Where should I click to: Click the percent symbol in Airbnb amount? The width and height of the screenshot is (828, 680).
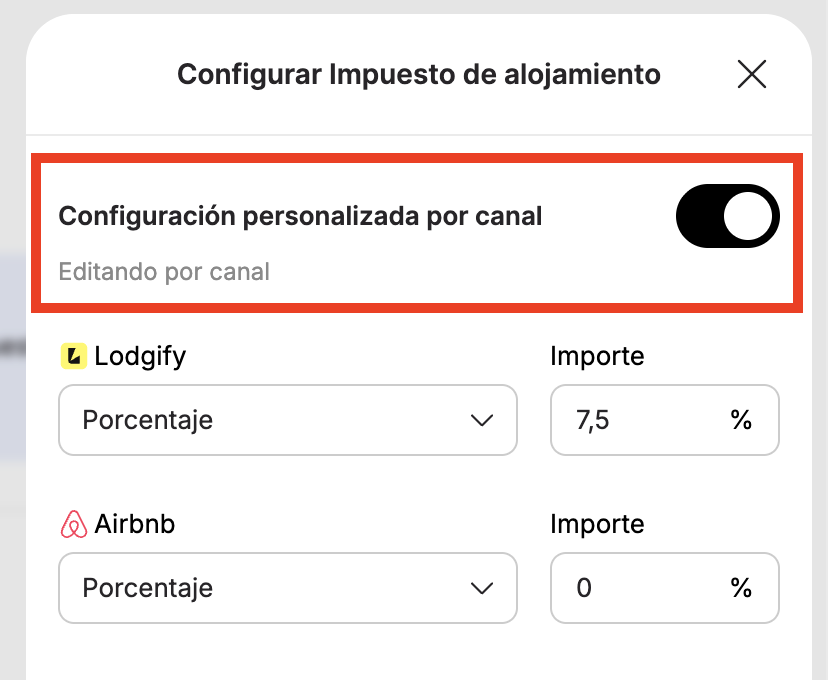[741, 588]
